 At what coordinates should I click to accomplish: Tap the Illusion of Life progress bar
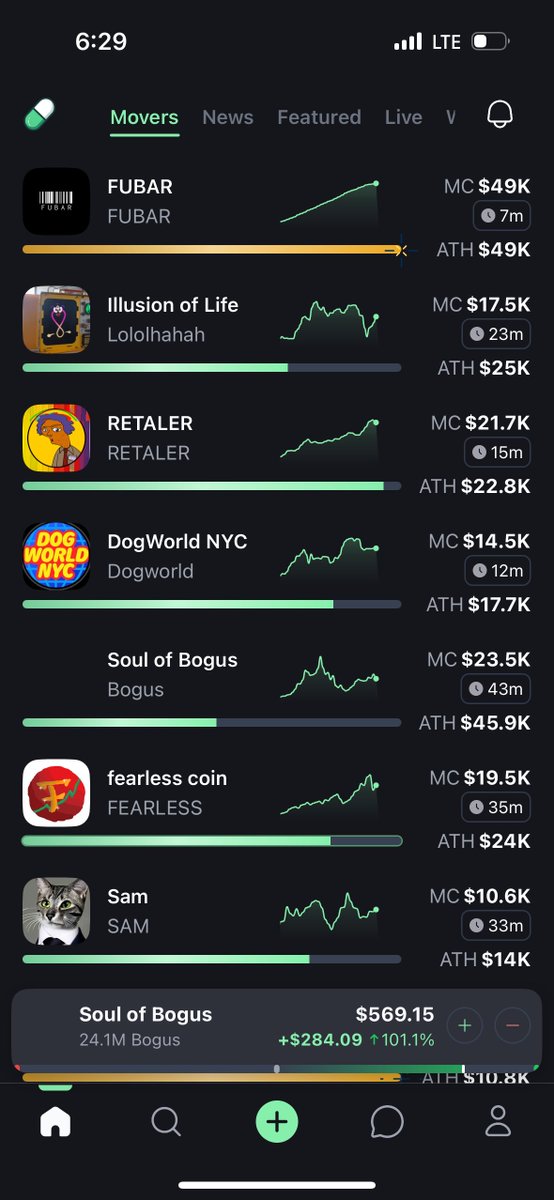[211, 368]
